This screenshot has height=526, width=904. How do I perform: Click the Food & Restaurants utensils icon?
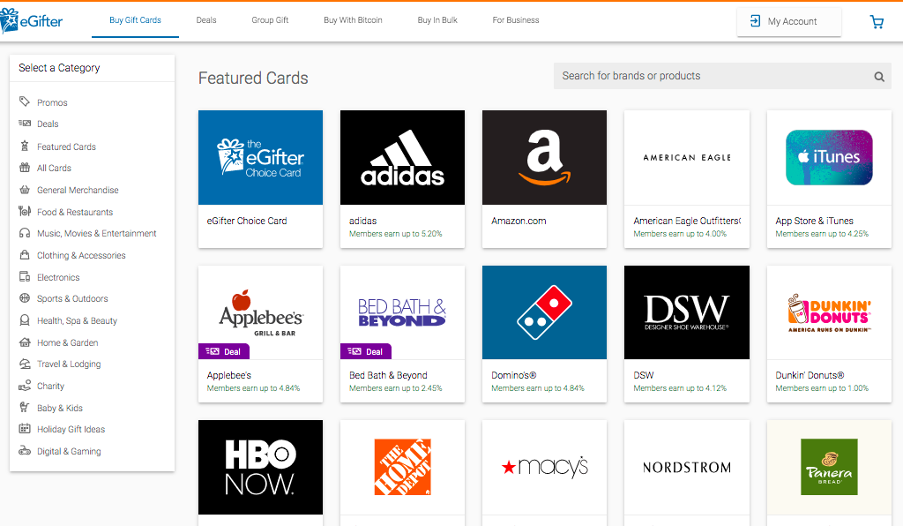pyautogui.click(x=24, y=211)
